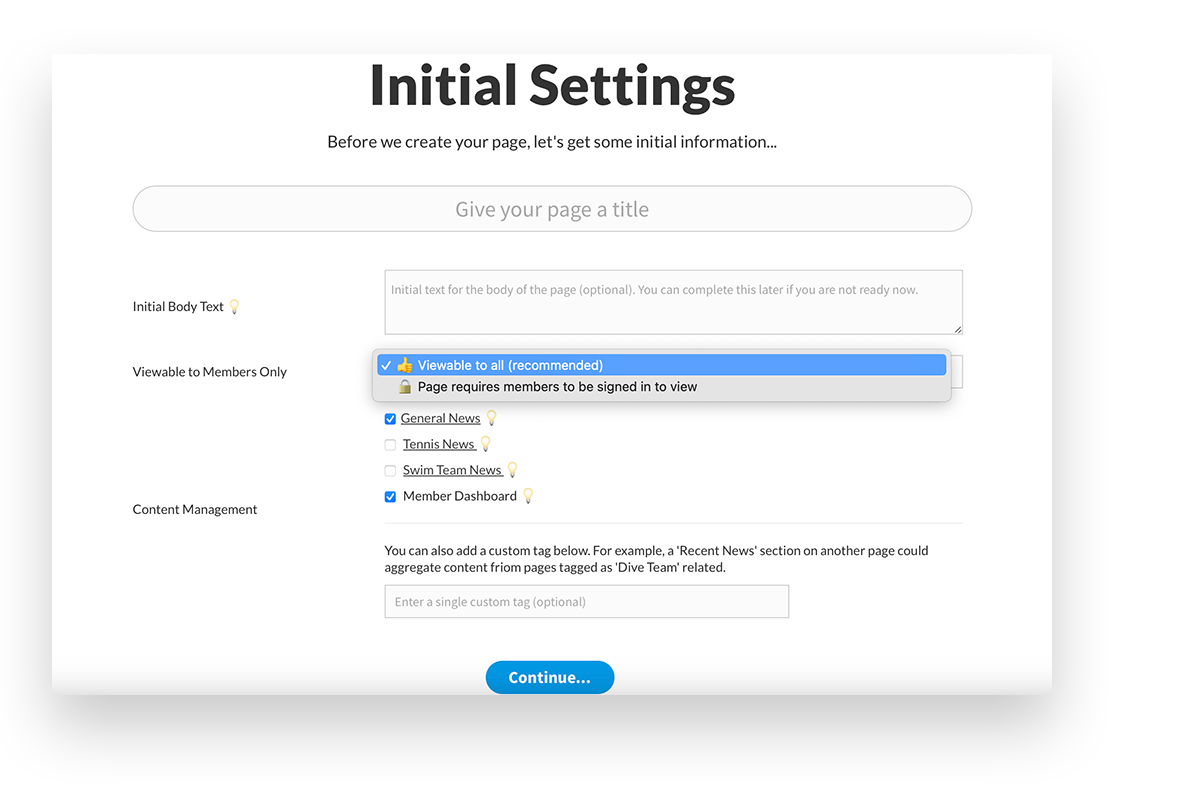Enable the Tennis News checkbox
This screenshot has width=1182, height=803.
[390, 445]
